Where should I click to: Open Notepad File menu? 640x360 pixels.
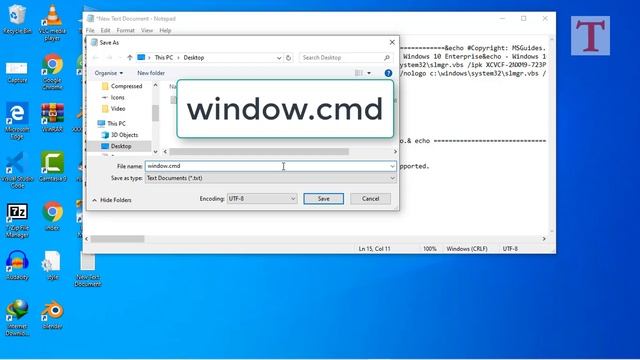(x=90, y=30)
